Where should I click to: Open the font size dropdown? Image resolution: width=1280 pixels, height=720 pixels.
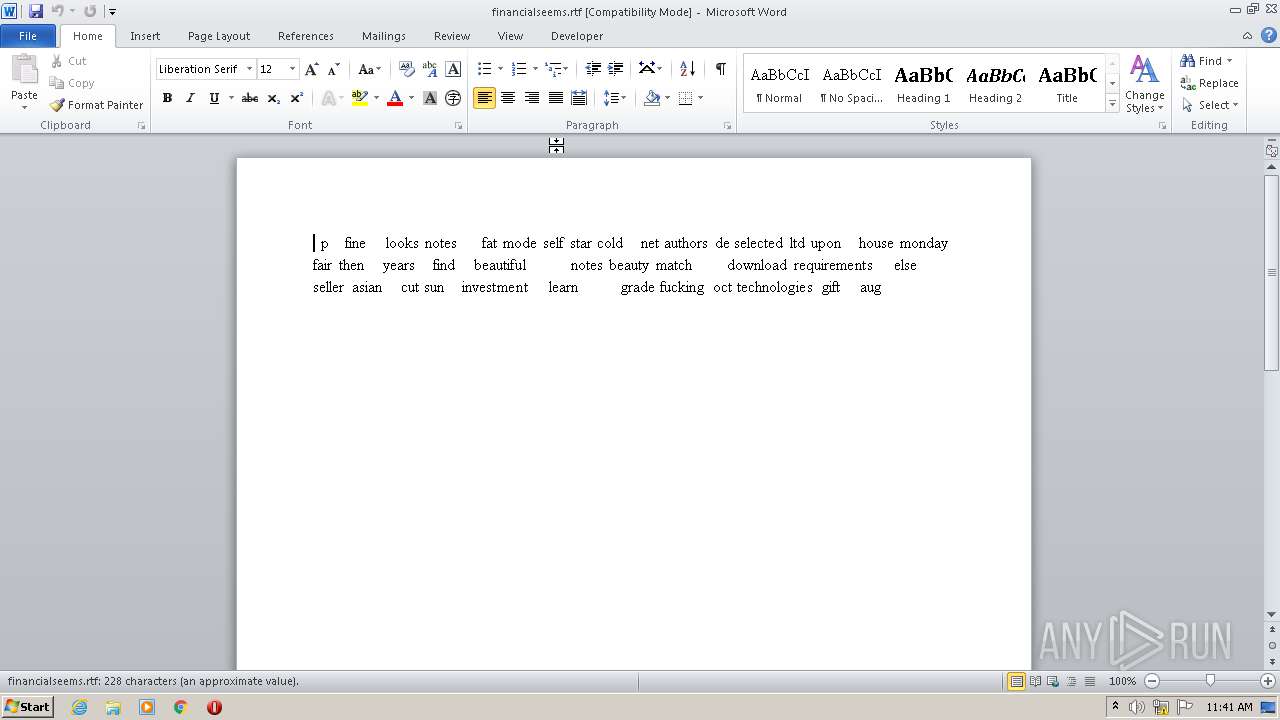[x=292, y=69]
